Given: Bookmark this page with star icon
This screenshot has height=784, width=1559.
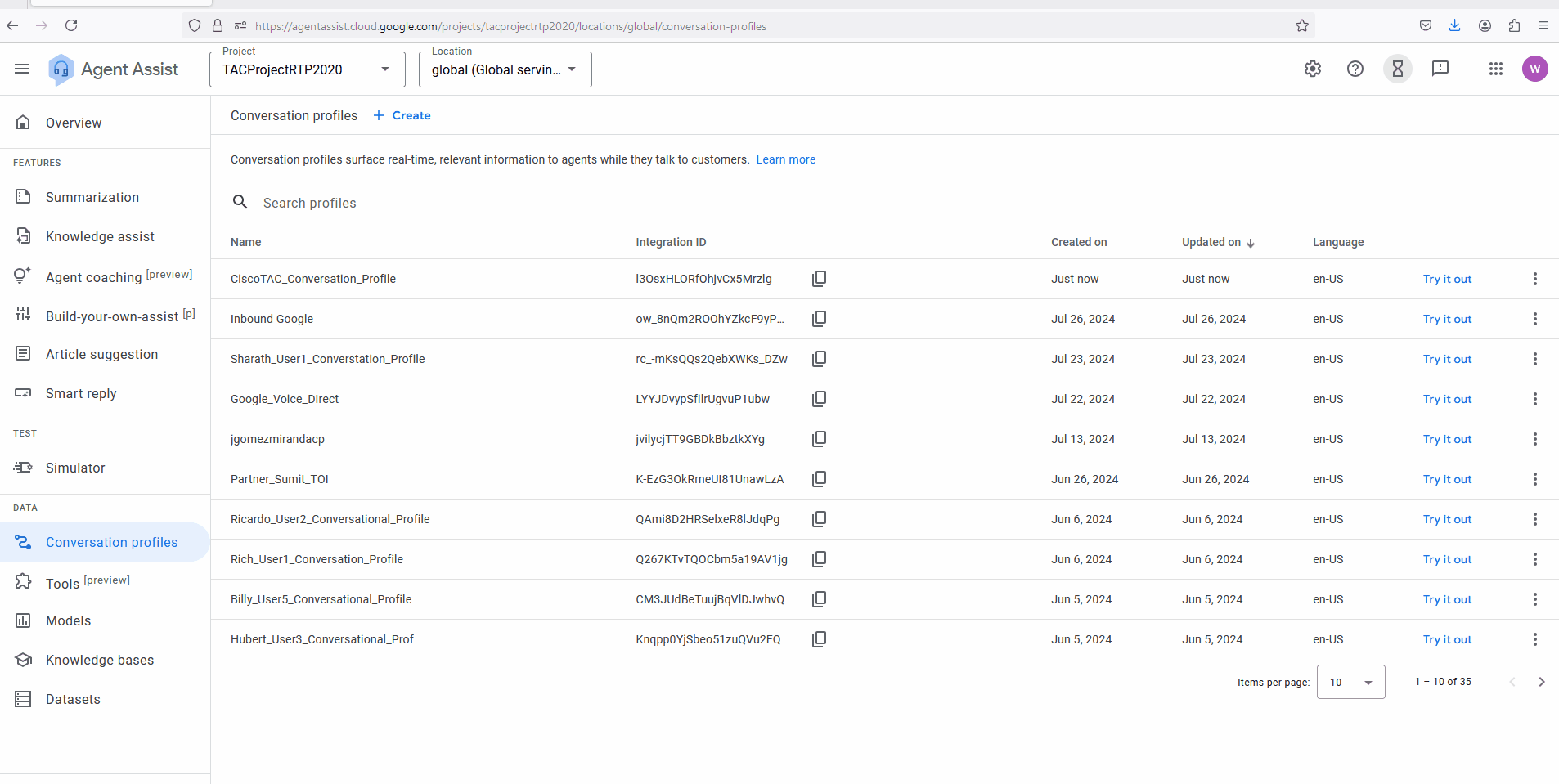Looking at the screenshot, I should (1302, 25).
